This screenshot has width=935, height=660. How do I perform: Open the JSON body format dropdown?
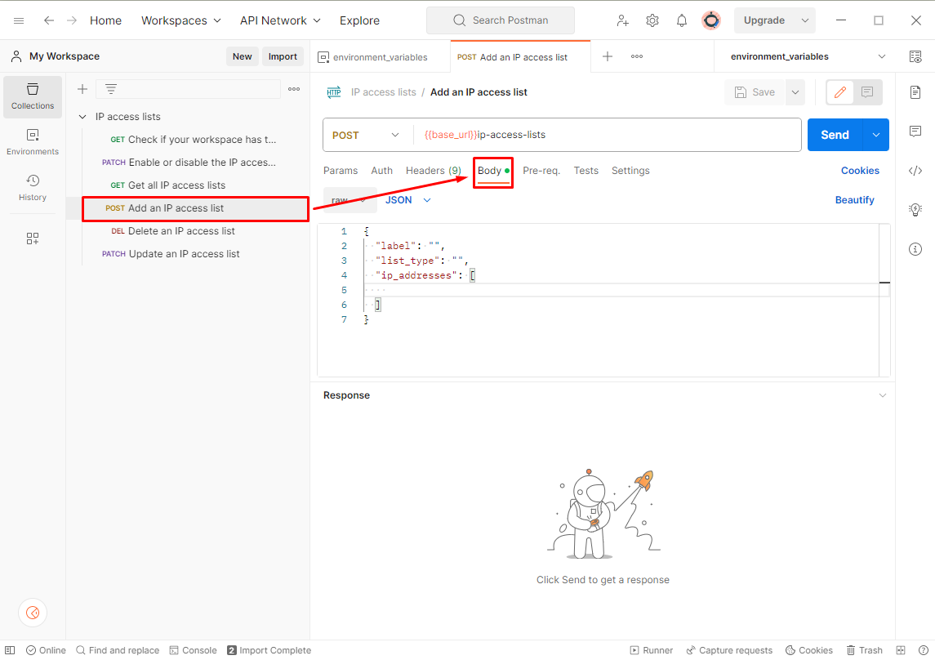(408, 200)
